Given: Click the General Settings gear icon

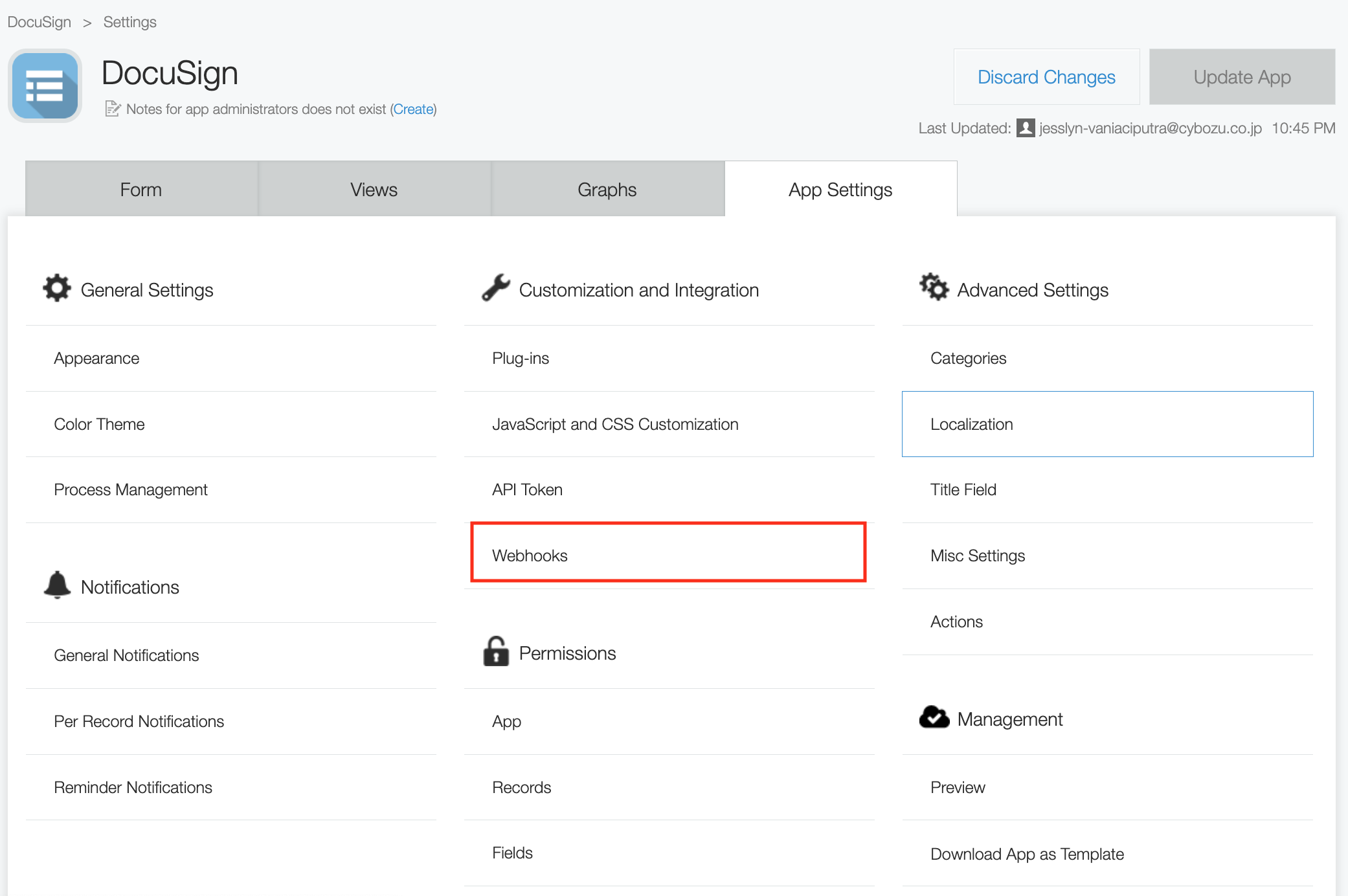Looking at the screenshot, I should [x=57, y=288].
